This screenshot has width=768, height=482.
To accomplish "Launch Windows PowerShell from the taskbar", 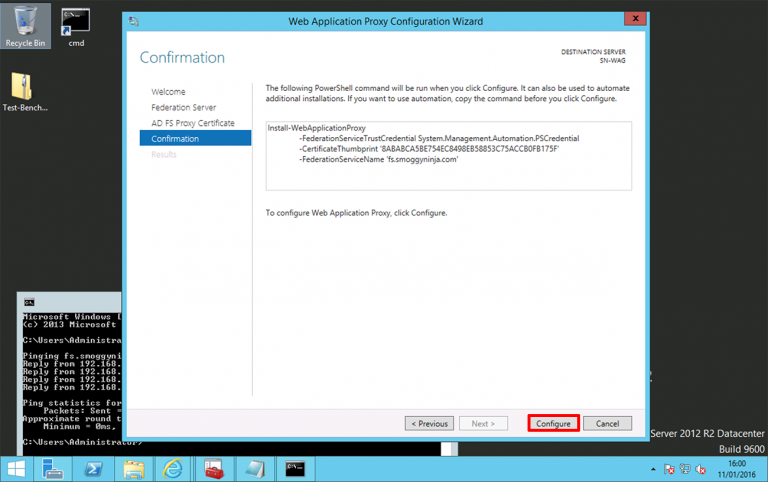I will [93, 469].
